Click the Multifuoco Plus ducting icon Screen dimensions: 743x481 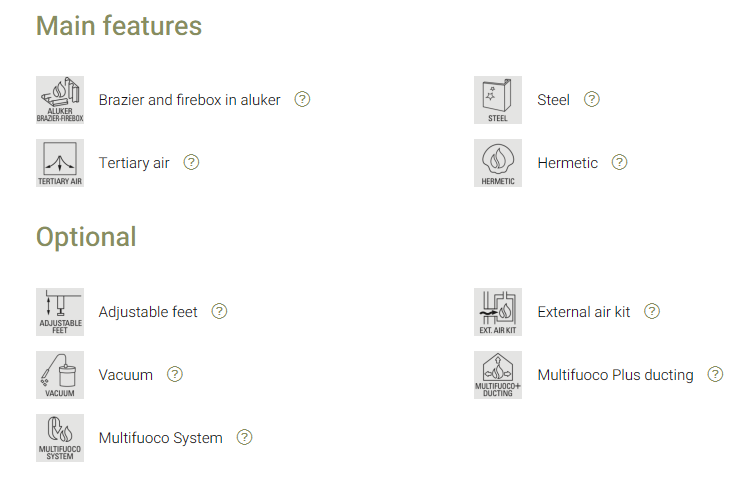pyautogui.click(x=498, y=375)
